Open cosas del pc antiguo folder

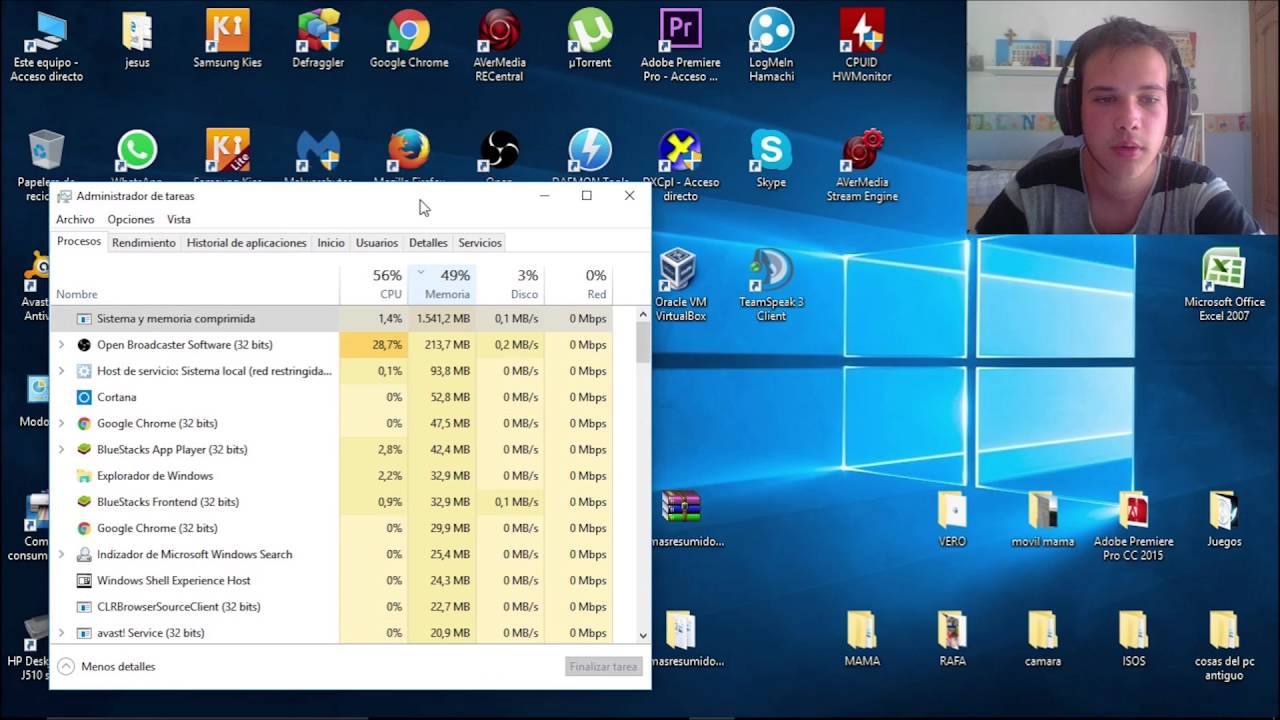[1224, 646]
